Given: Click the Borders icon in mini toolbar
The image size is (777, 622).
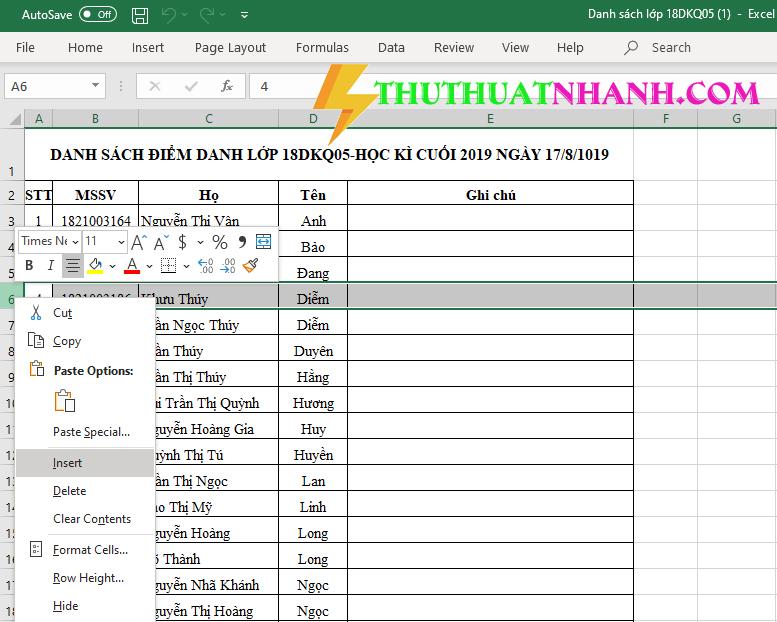Looking at the screenshot, I should pos(168,266).
